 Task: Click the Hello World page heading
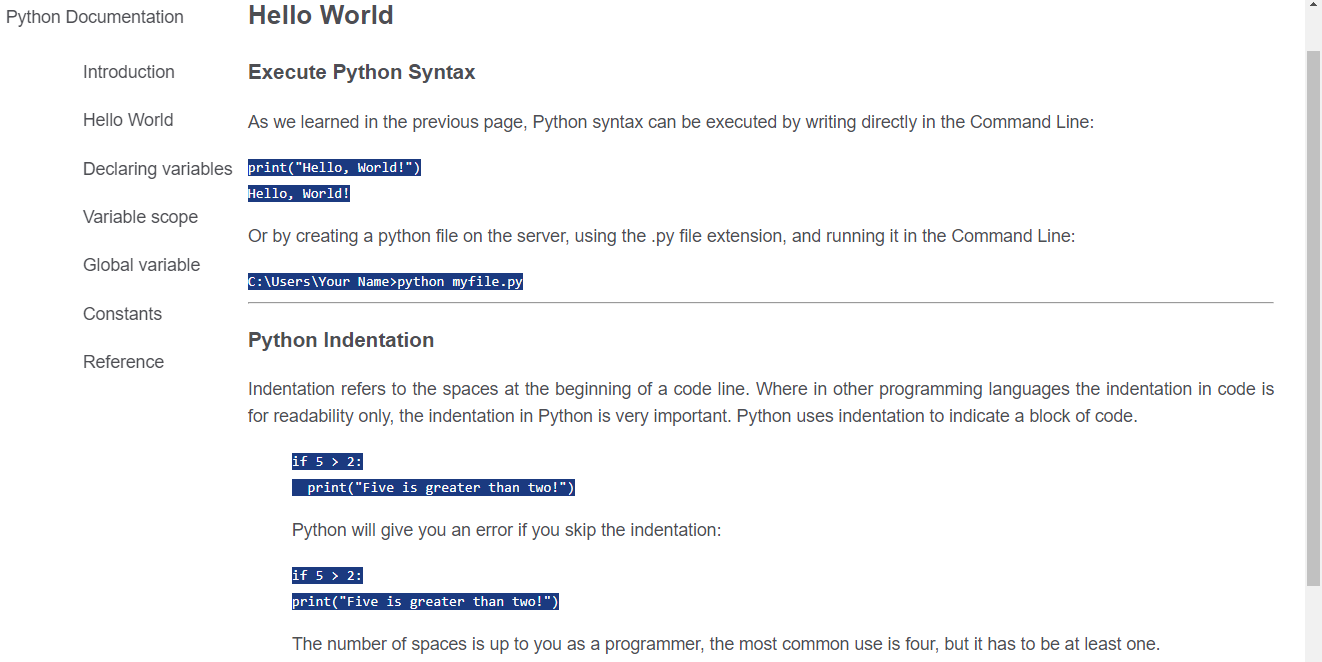click(x=320, y=16)
